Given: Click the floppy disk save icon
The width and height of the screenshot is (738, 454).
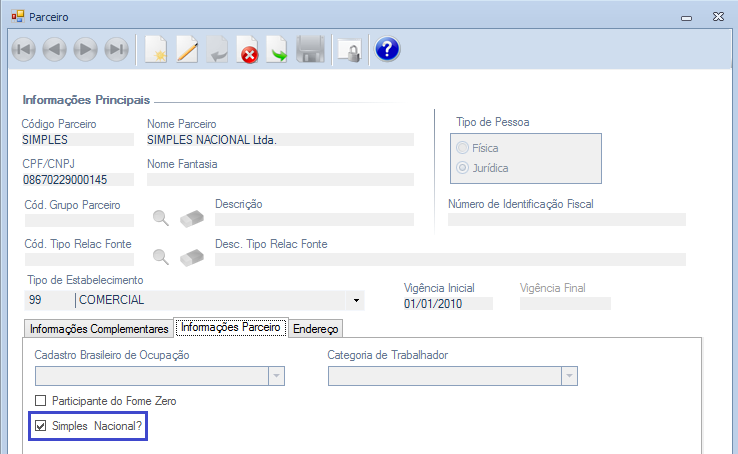Looking at the screenshot, I should (x=310, y=49).
